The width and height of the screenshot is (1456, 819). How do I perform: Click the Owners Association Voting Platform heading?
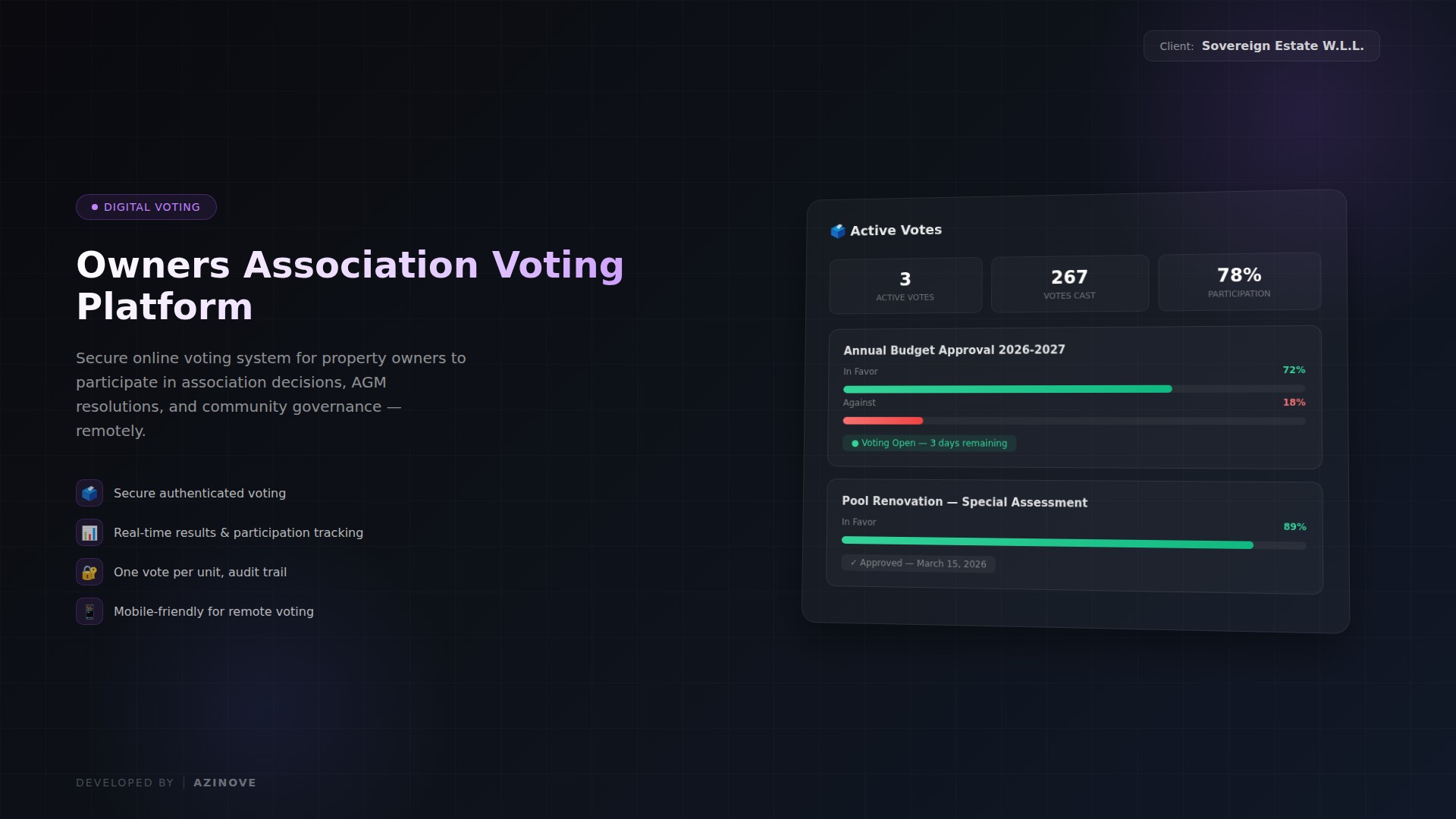(350, 285)
